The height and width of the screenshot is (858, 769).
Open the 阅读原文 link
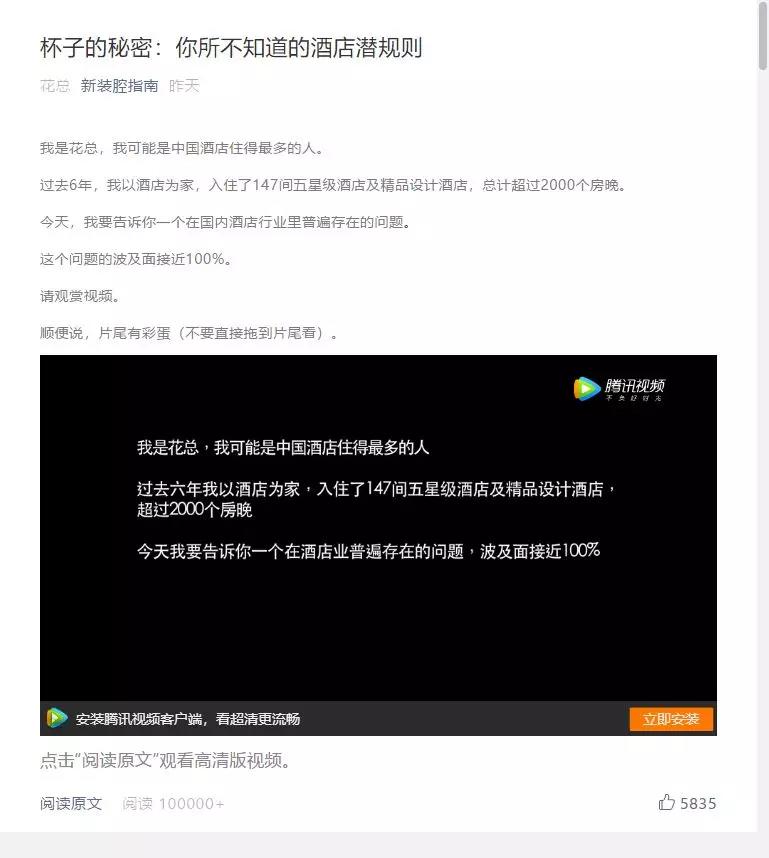coord(71,803)
